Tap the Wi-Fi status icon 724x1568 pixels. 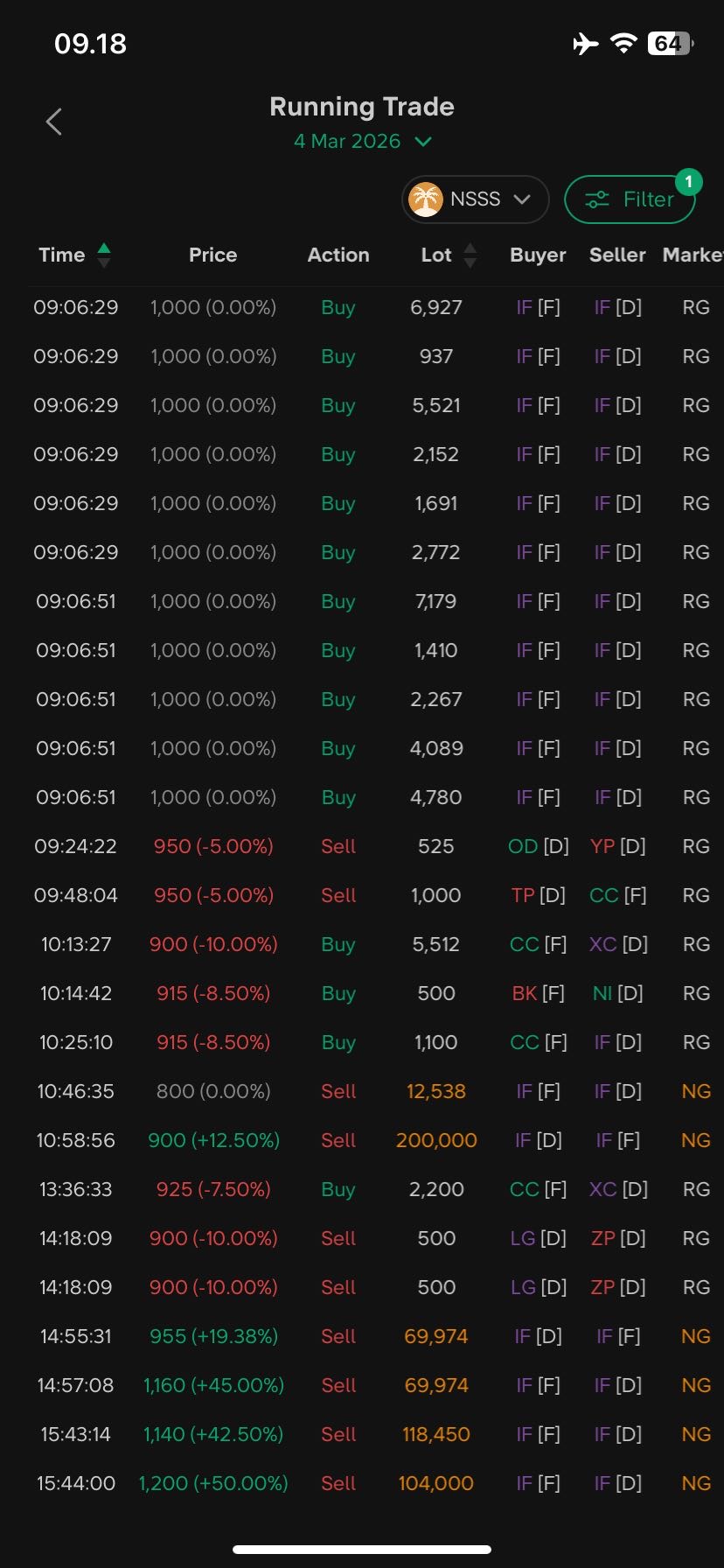623,43
